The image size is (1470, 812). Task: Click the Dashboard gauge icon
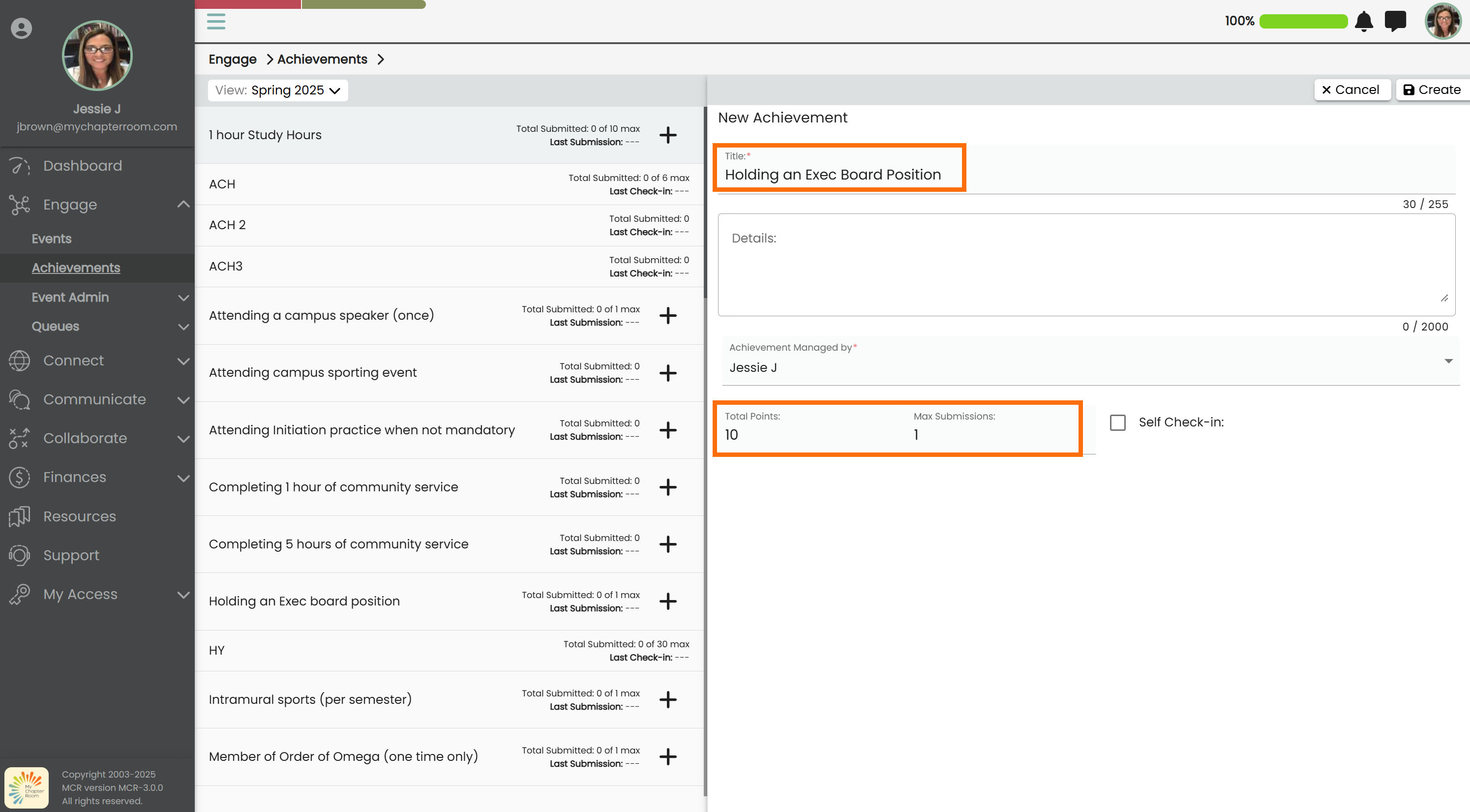[x=19, y=166]
